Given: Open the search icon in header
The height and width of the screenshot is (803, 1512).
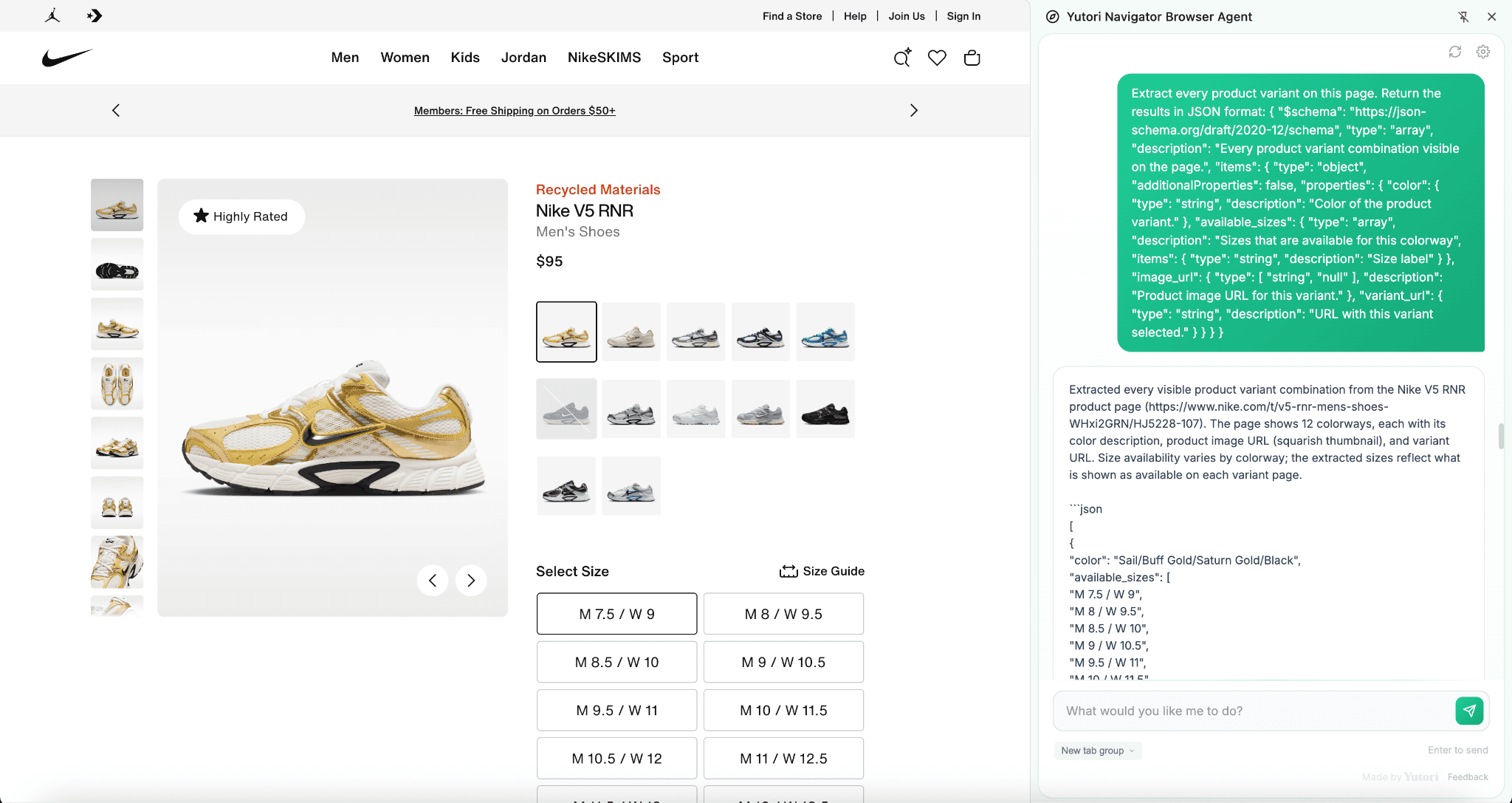Looking at the screenshot, I should coord(902,58).
